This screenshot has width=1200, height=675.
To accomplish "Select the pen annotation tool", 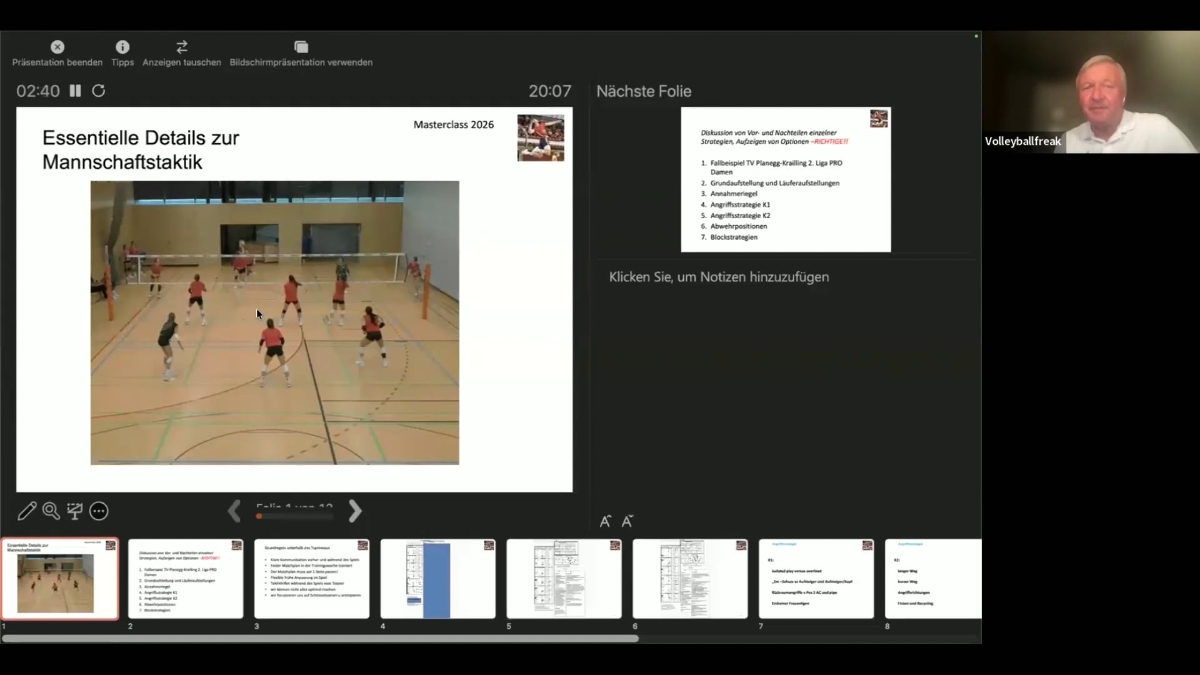I will click(x=27, y=511).
